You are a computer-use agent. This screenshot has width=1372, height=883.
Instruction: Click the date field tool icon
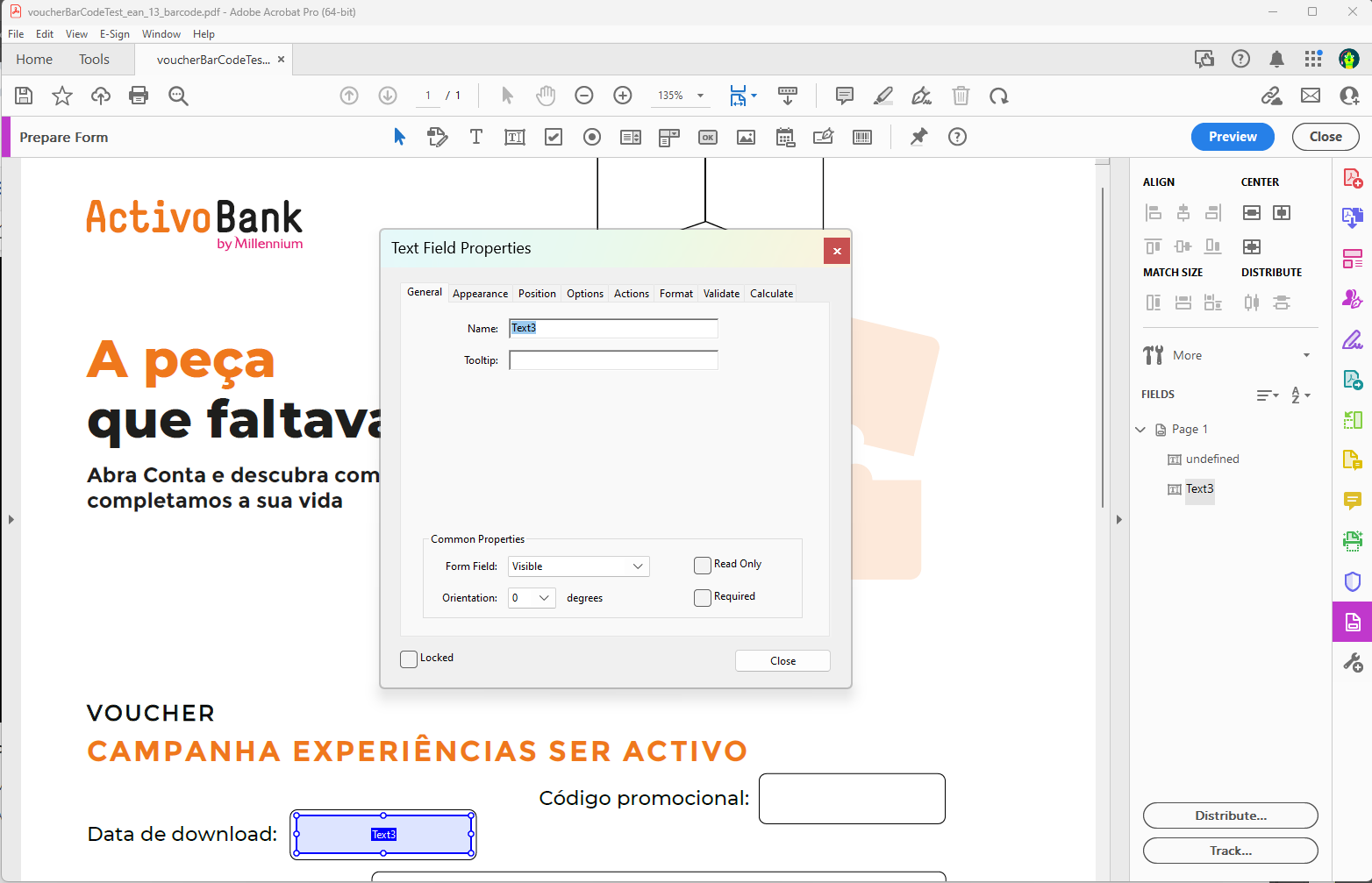coord(785,137)
